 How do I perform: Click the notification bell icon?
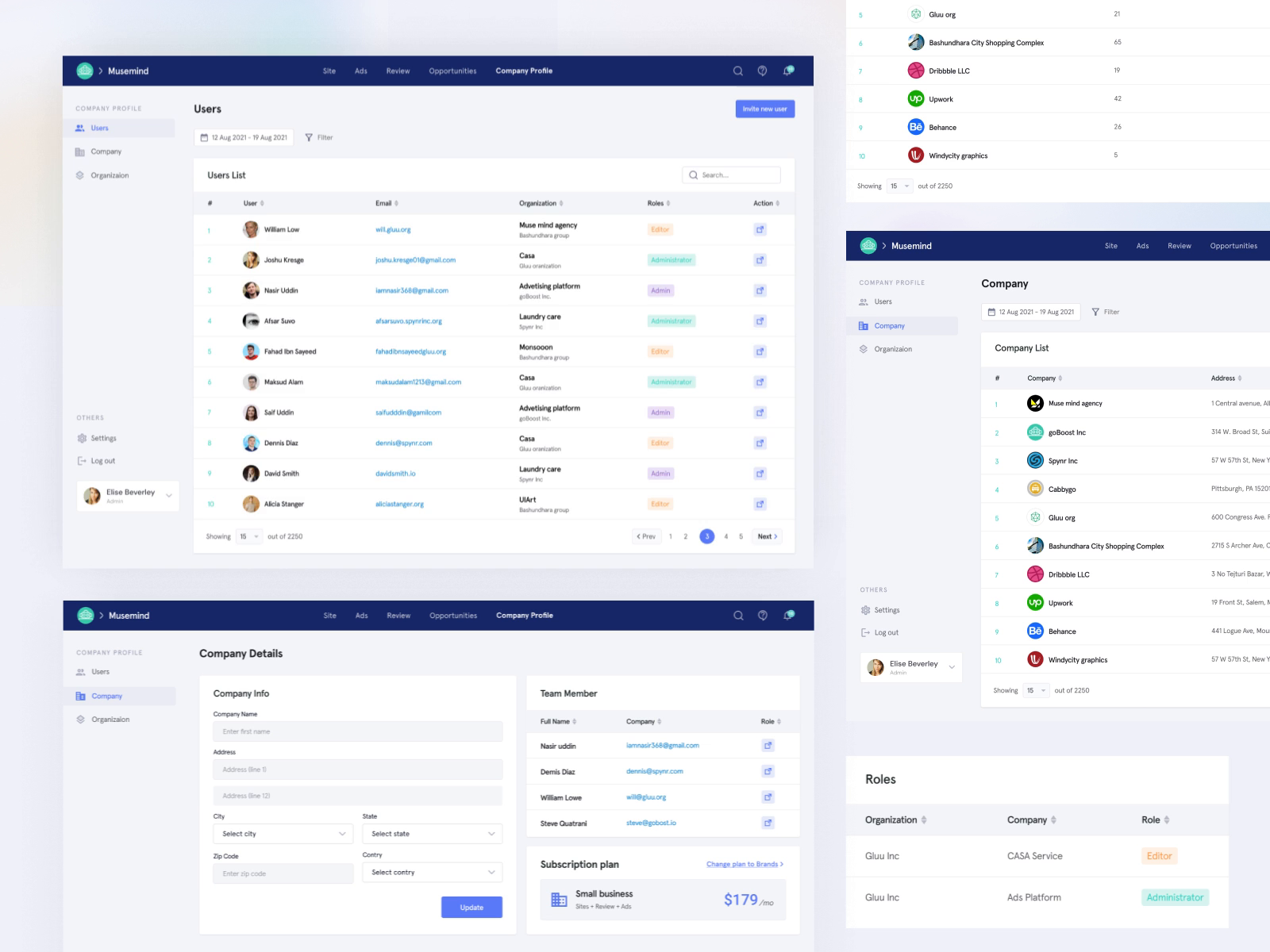787,71
